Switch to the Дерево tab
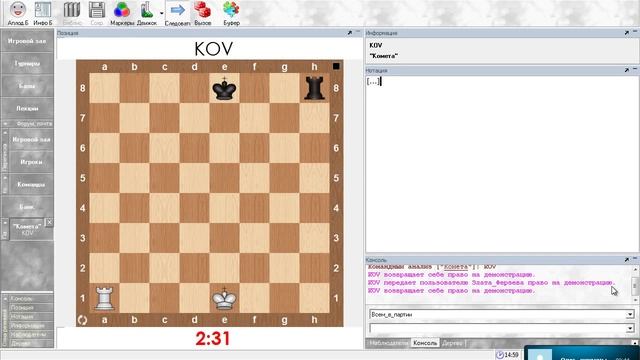The height and width of the screenshot is (360, 640). (452, 343)
